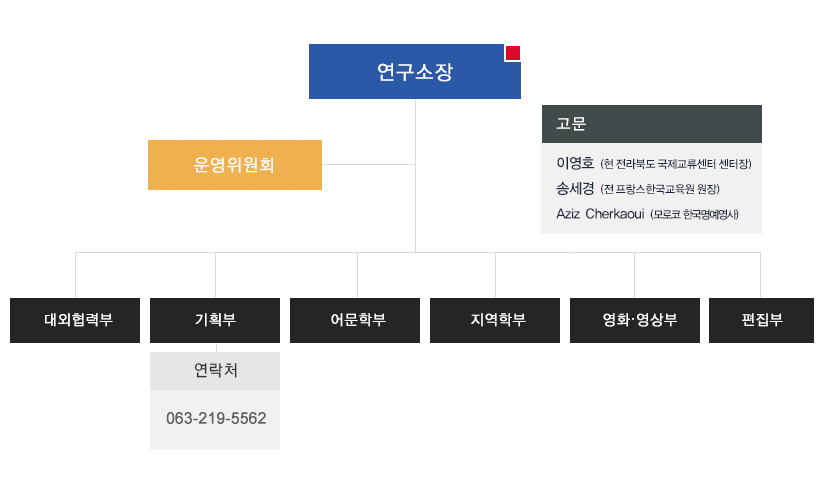Click the grey contact box below 연락처

(215, 419)
